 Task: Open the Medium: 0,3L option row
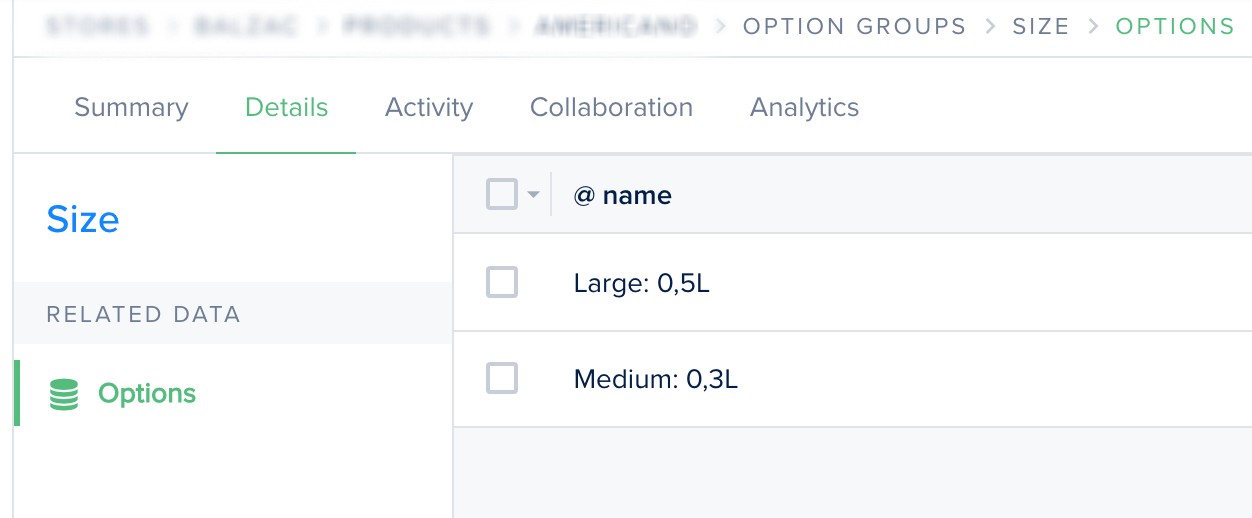click(853, 379)
